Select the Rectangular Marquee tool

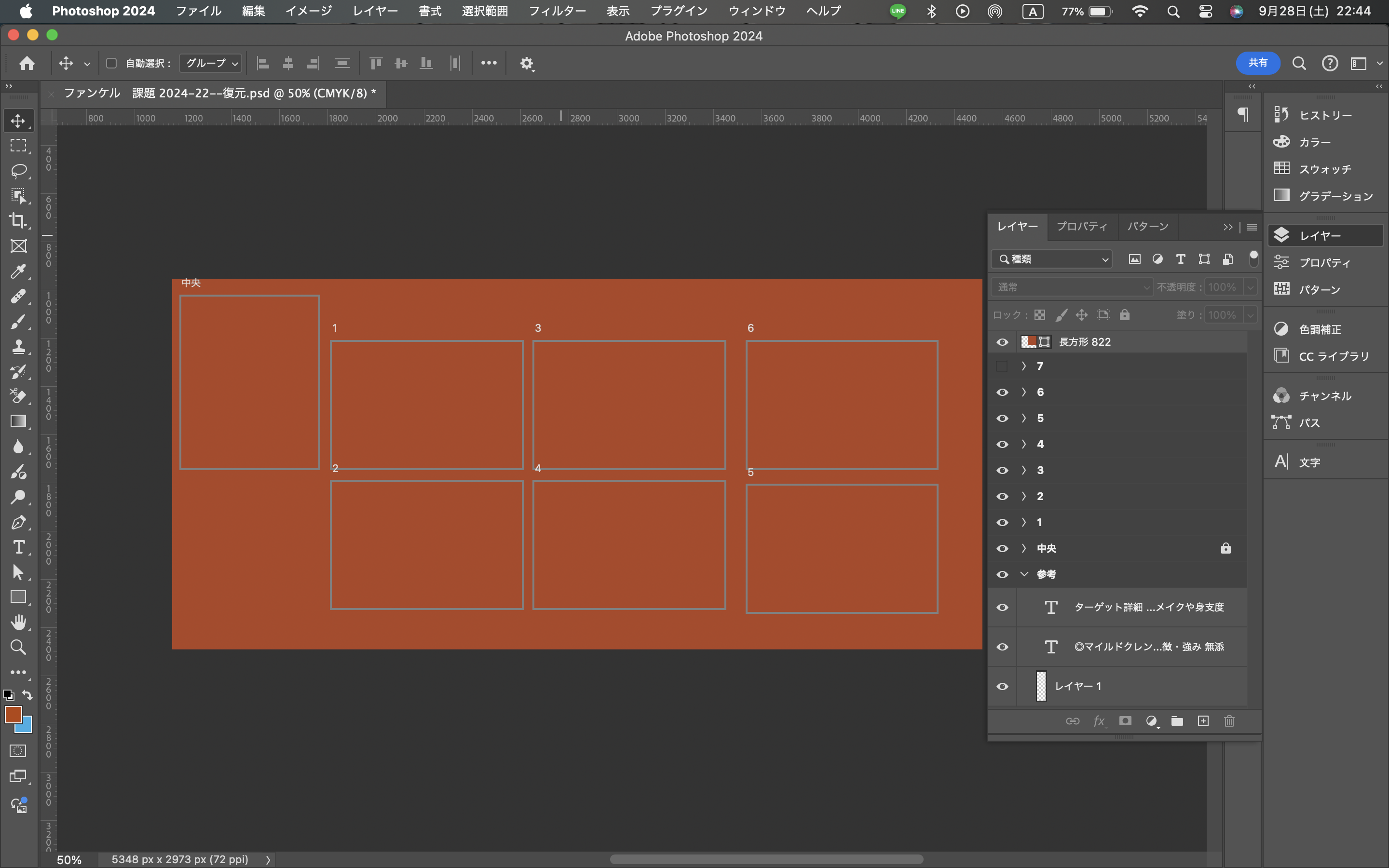pyautogui.click(x=18, y=145)
